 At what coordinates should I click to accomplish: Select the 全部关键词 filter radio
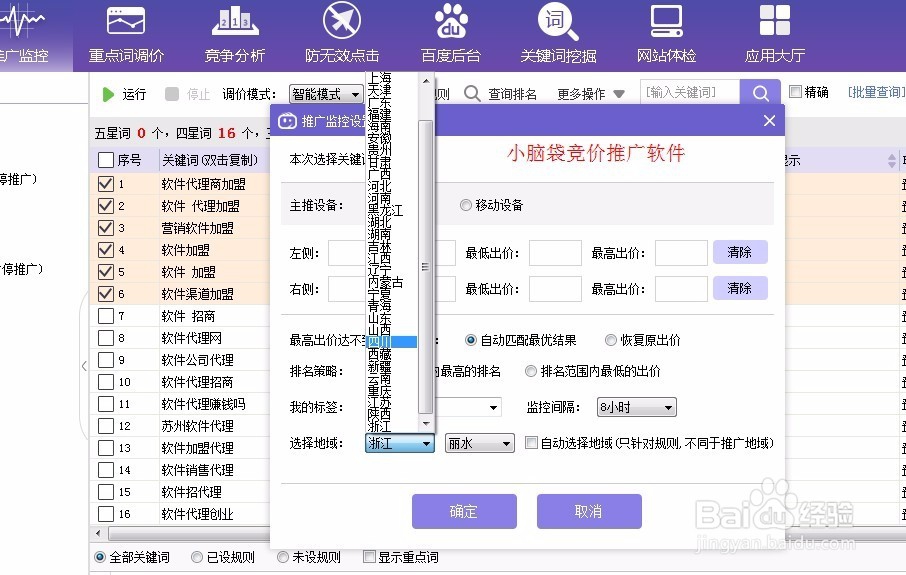coord(100,557)
